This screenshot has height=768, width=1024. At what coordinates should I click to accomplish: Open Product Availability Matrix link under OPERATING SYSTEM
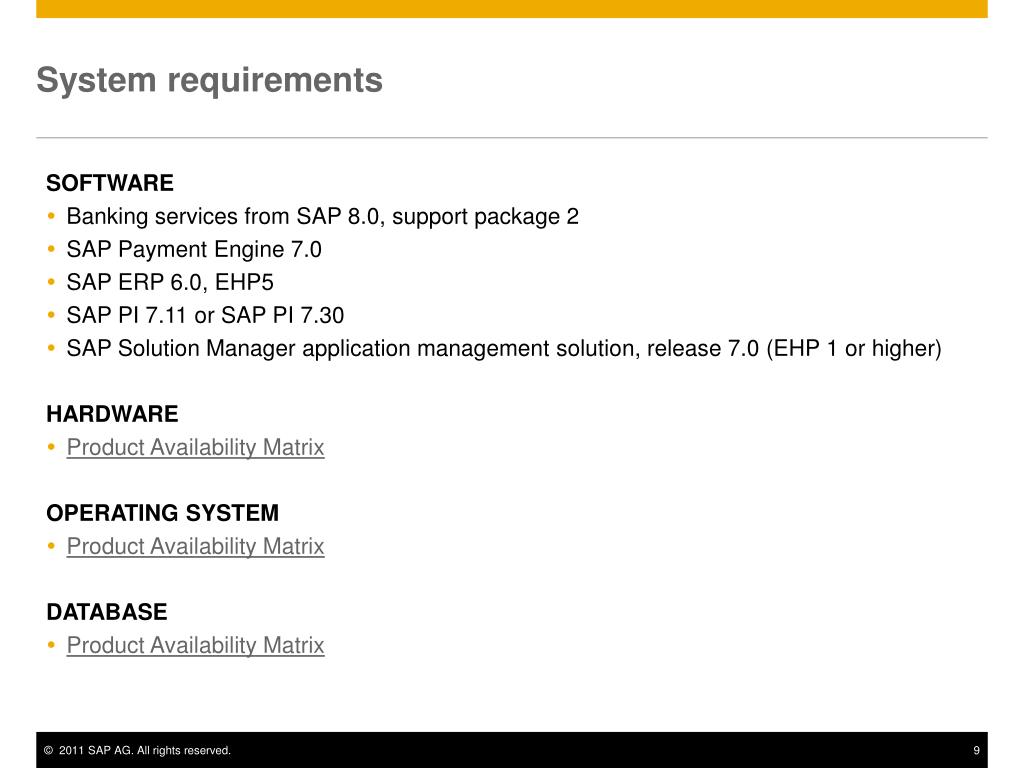click(x=195, y=547)
